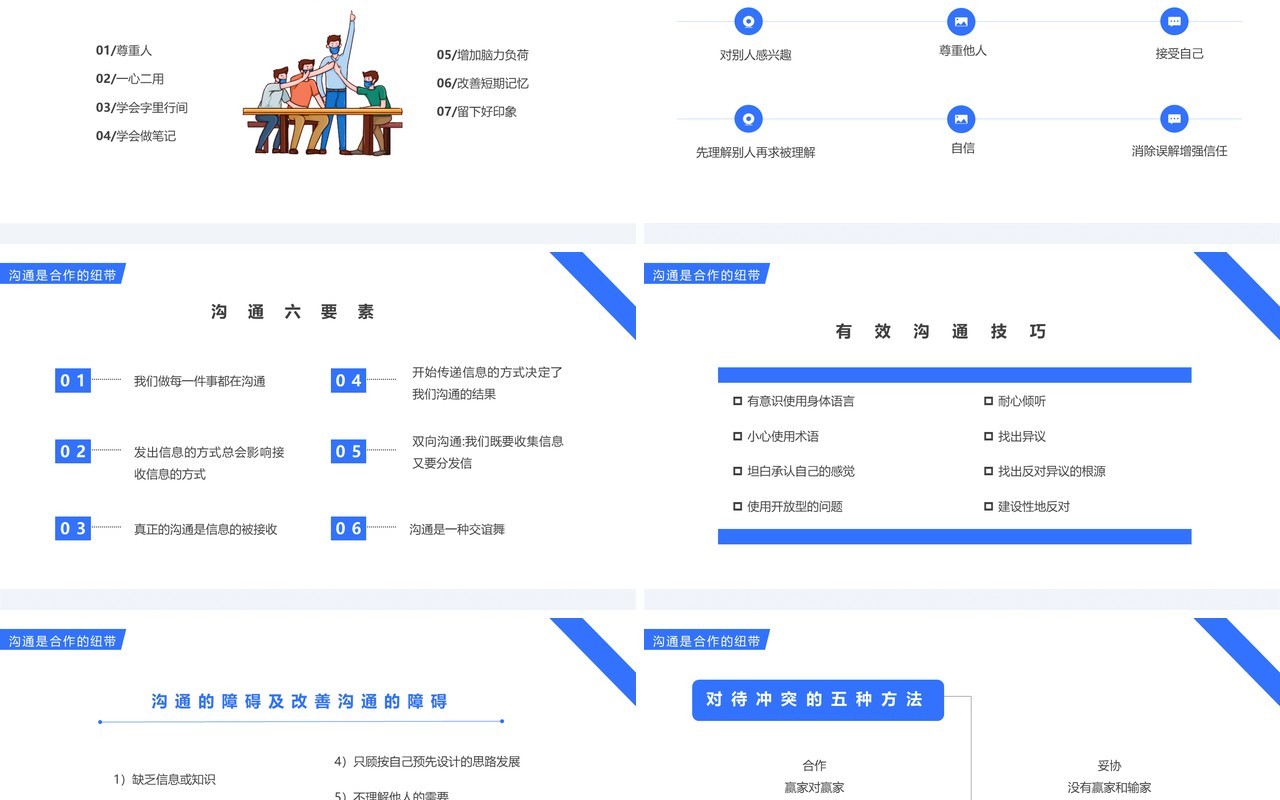Click the chat icon above 消除误解增强信任
This screenshot has width=1280, height=800.
(1174, 119)
